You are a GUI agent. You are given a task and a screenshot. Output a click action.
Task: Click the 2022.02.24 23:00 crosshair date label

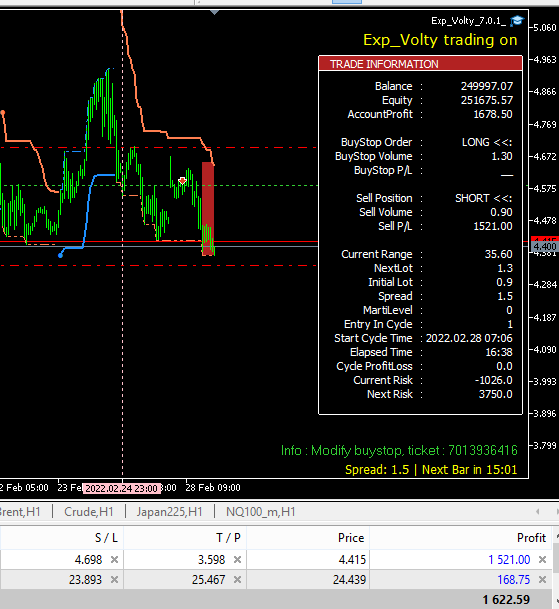pos(122,489)
